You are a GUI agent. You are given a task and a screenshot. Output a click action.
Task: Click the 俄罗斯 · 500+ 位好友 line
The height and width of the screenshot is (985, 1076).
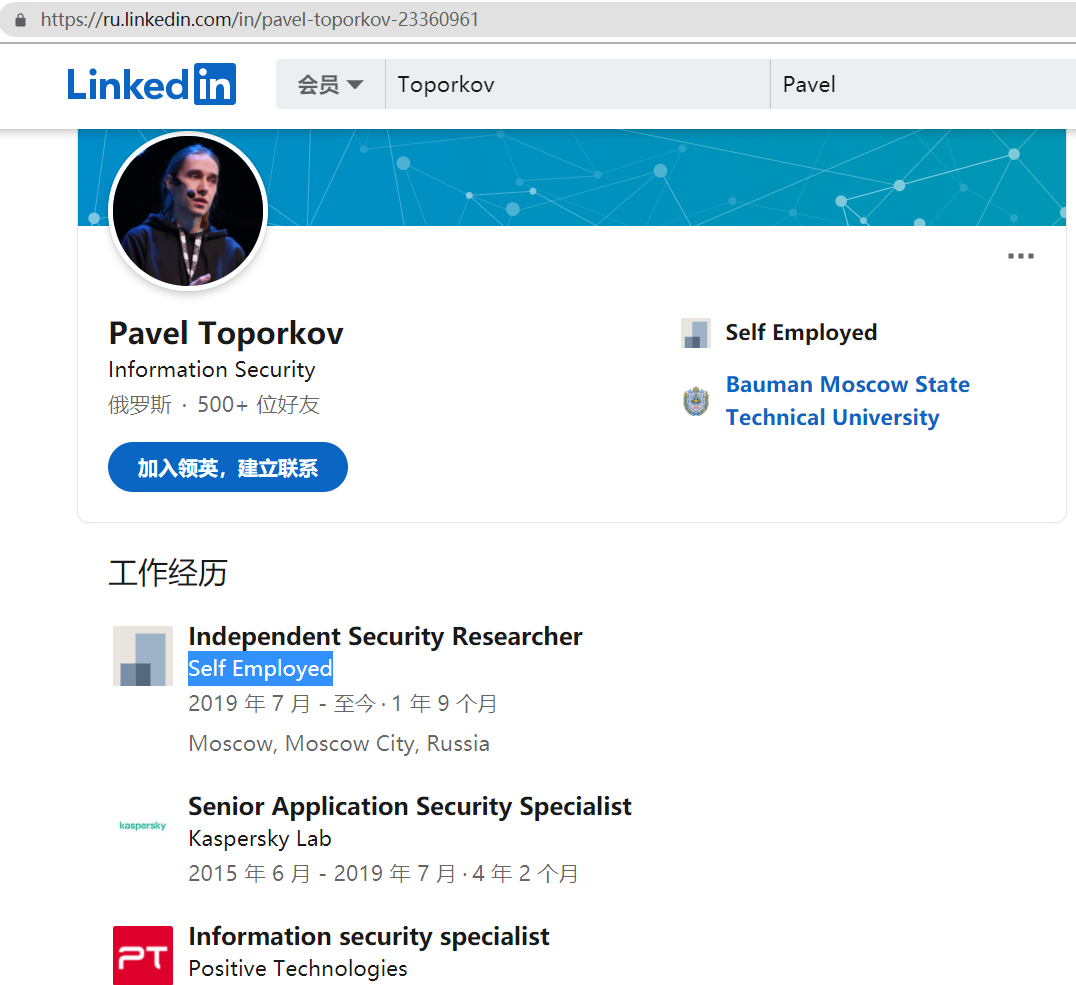pyautogui.click(x=213, y=405)
